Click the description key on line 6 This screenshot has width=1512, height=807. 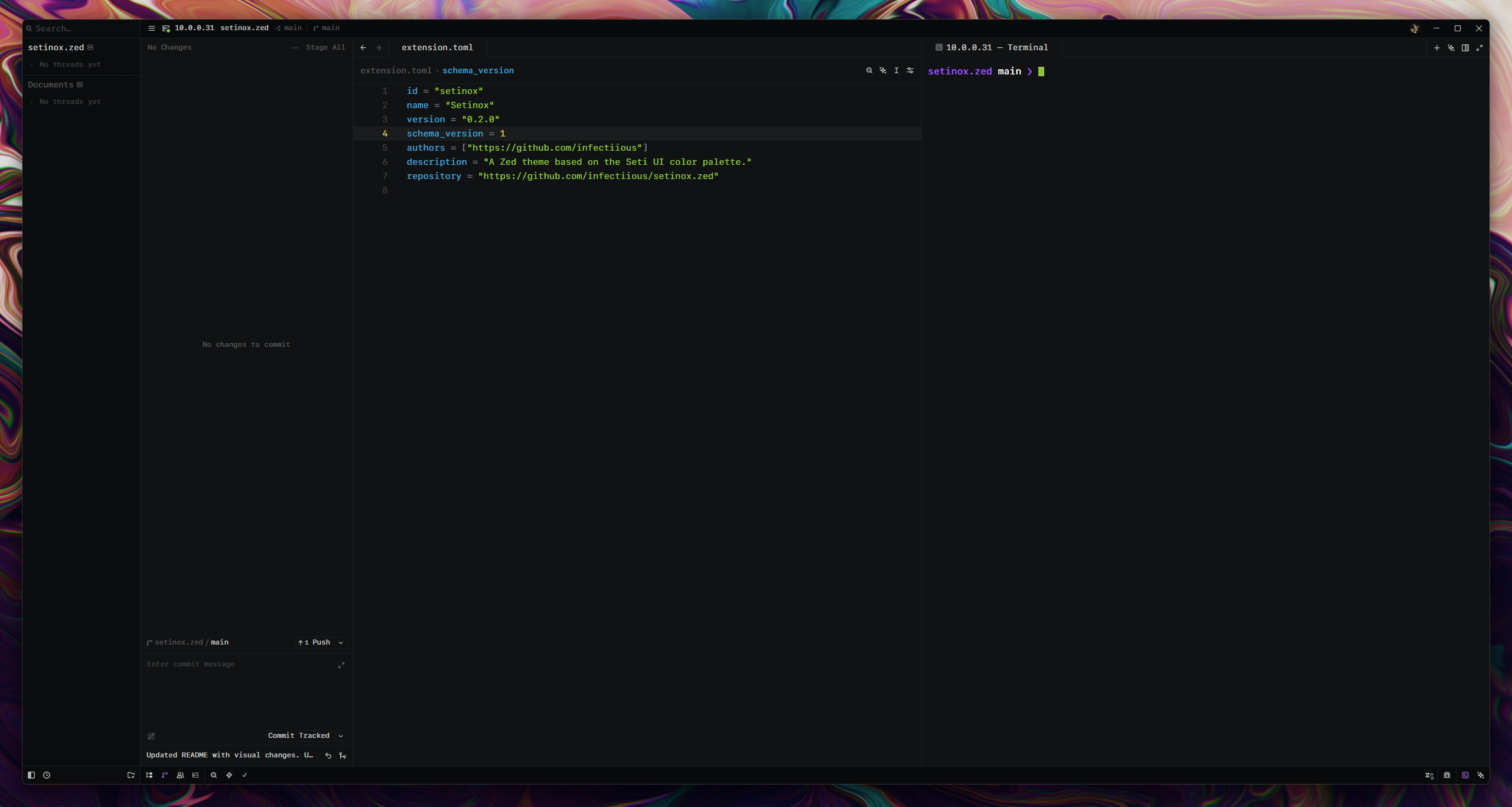(x=436, y=162)
